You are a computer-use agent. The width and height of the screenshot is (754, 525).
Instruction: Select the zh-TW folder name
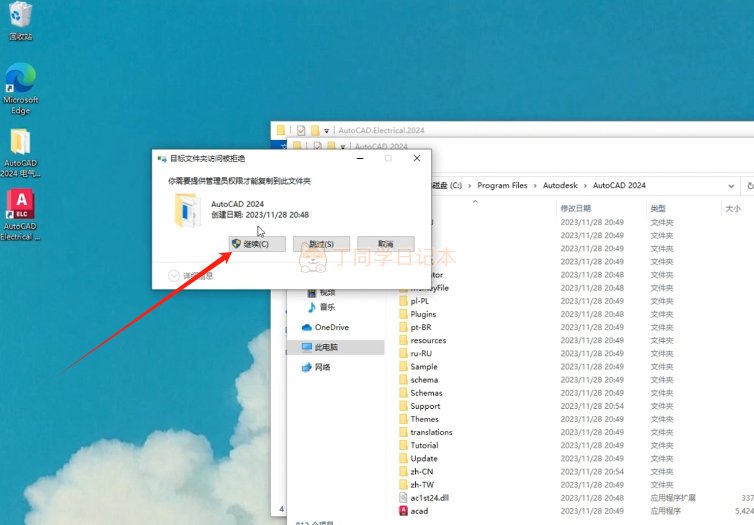tap(422, 485)
